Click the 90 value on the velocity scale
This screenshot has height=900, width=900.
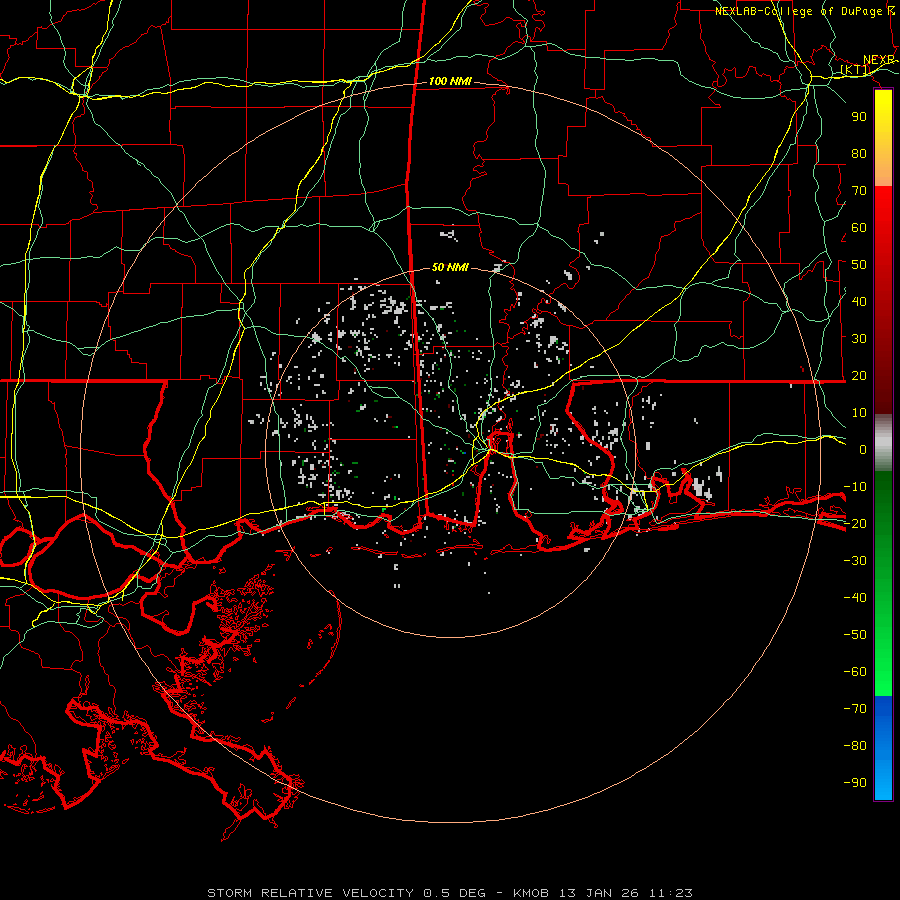pyautogui.click(x=859, y=117)
